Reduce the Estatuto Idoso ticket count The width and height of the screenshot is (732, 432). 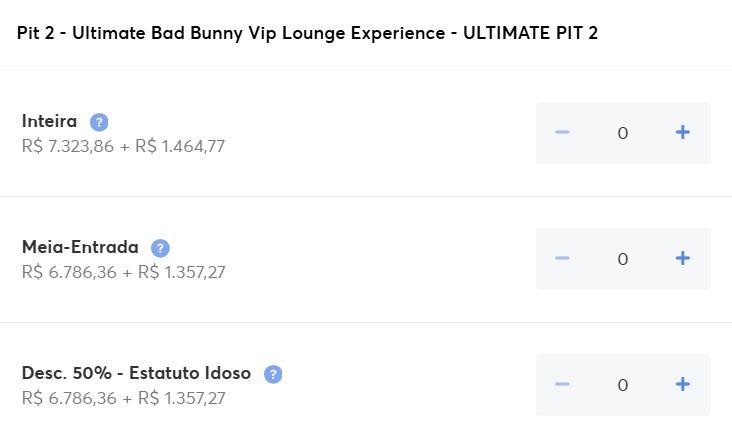(x=562, y=384)
